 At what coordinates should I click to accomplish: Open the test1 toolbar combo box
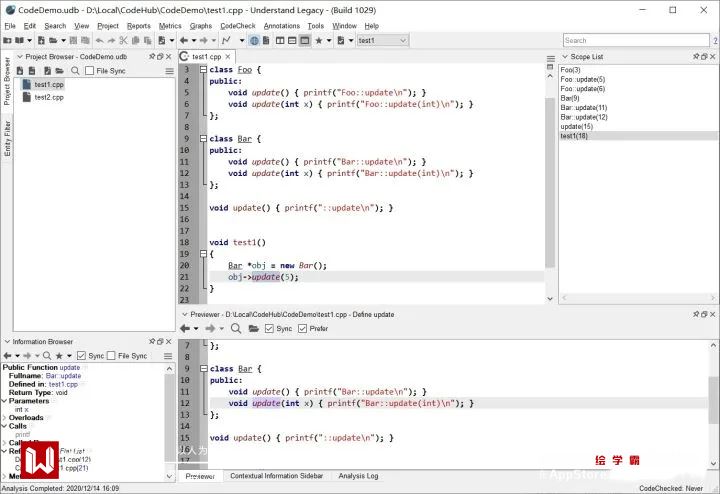point(382,40)
